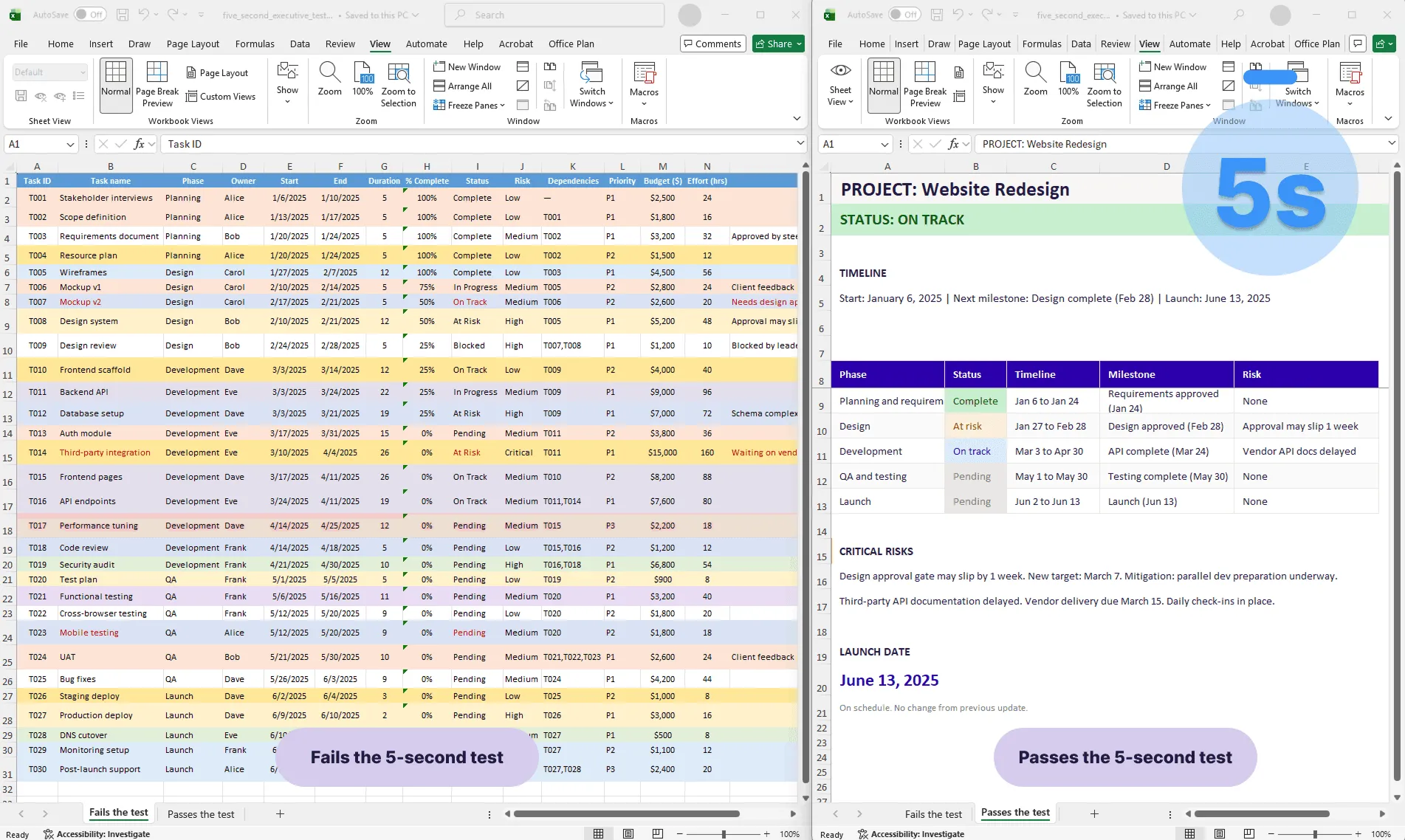Viewport: 1405px width, 840px height.
Task: Add a new sheet with the plus button
Action: point(280,814)
